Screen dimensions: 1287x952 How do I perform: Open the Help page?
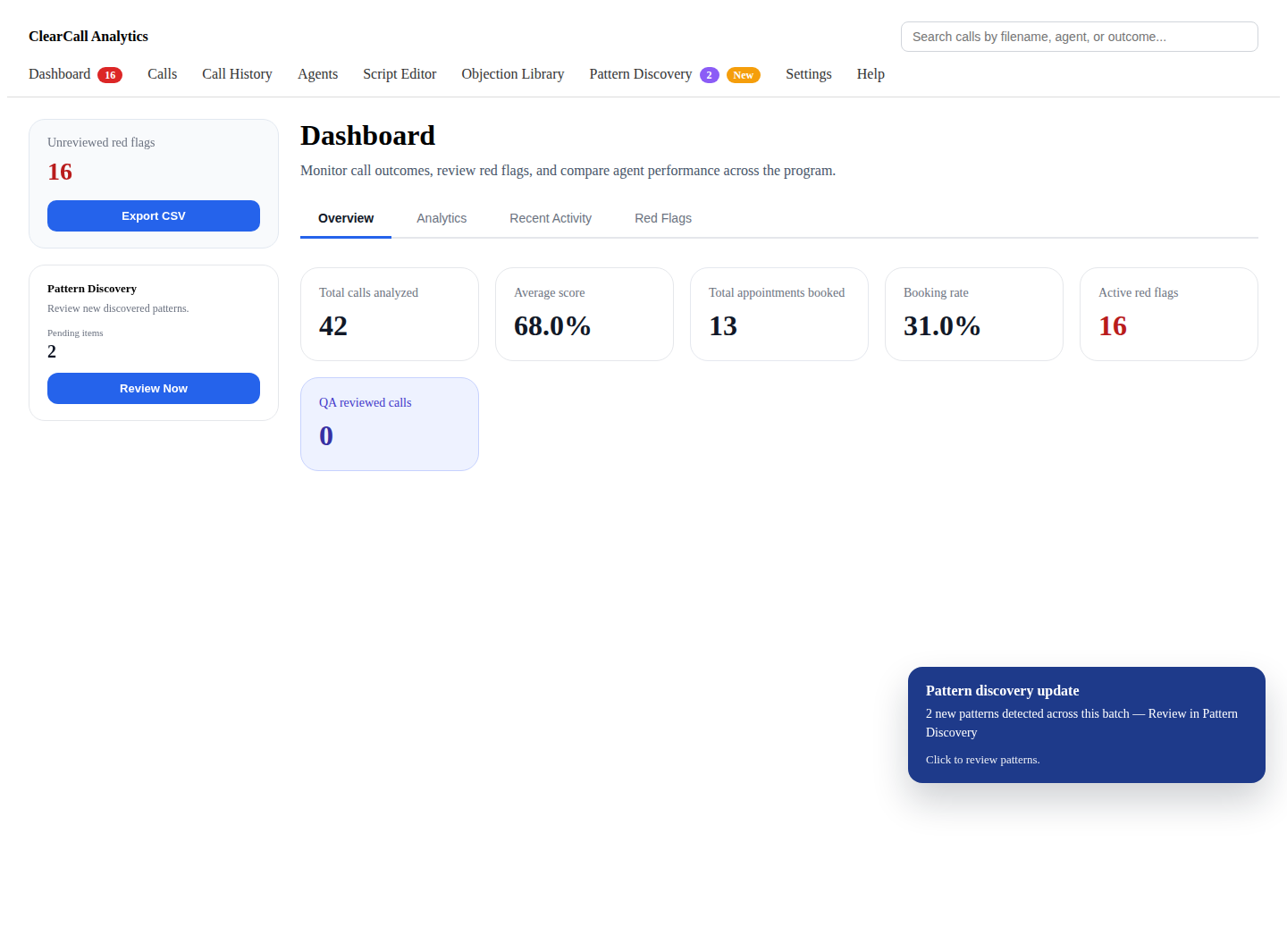pos(871,74)
